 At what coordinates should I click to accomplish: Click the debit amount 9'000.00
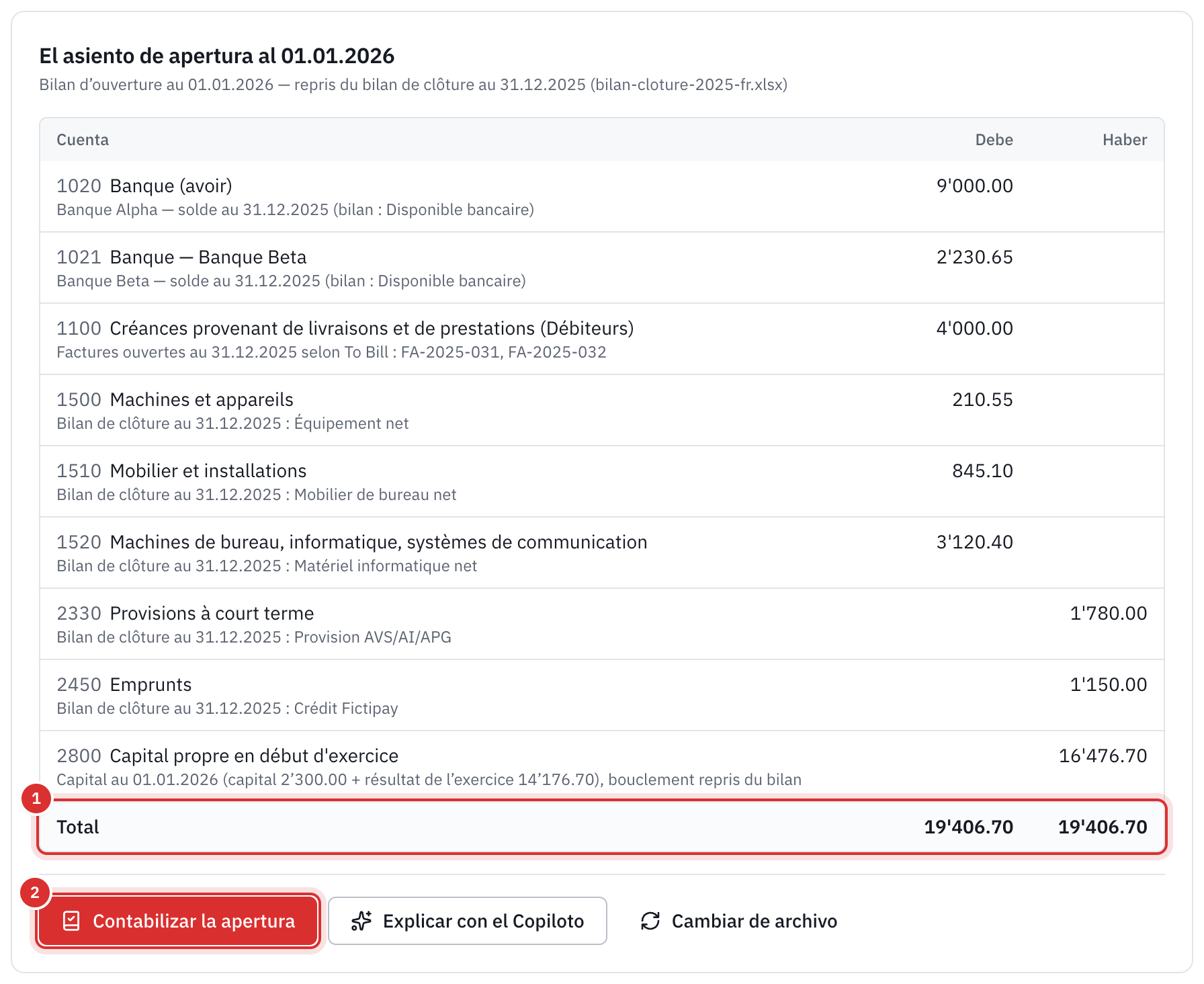tap(975, 186)
